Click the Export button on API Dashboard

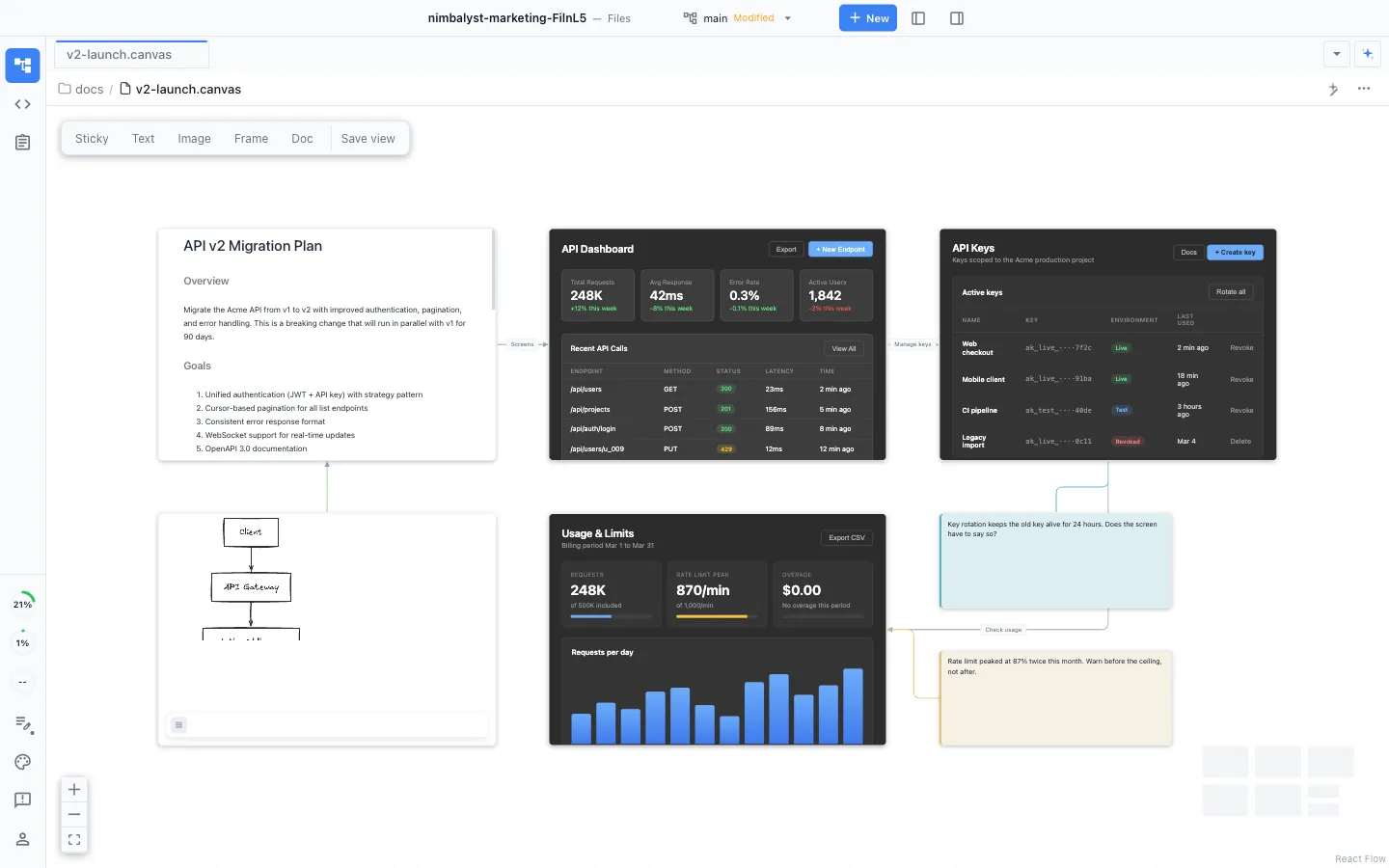(x=786, y=249)
